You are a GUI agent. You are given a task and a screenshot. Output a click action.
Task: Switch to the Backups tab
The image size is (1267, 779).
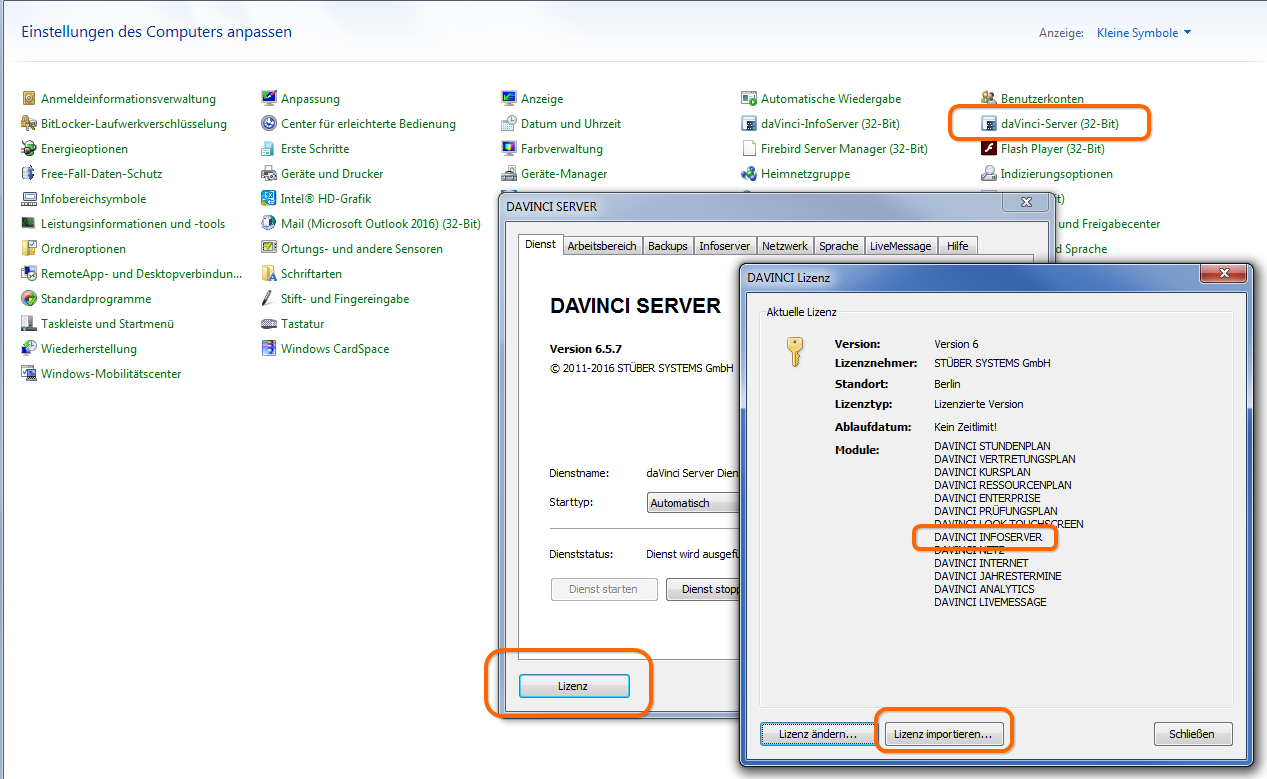[667, 245]
